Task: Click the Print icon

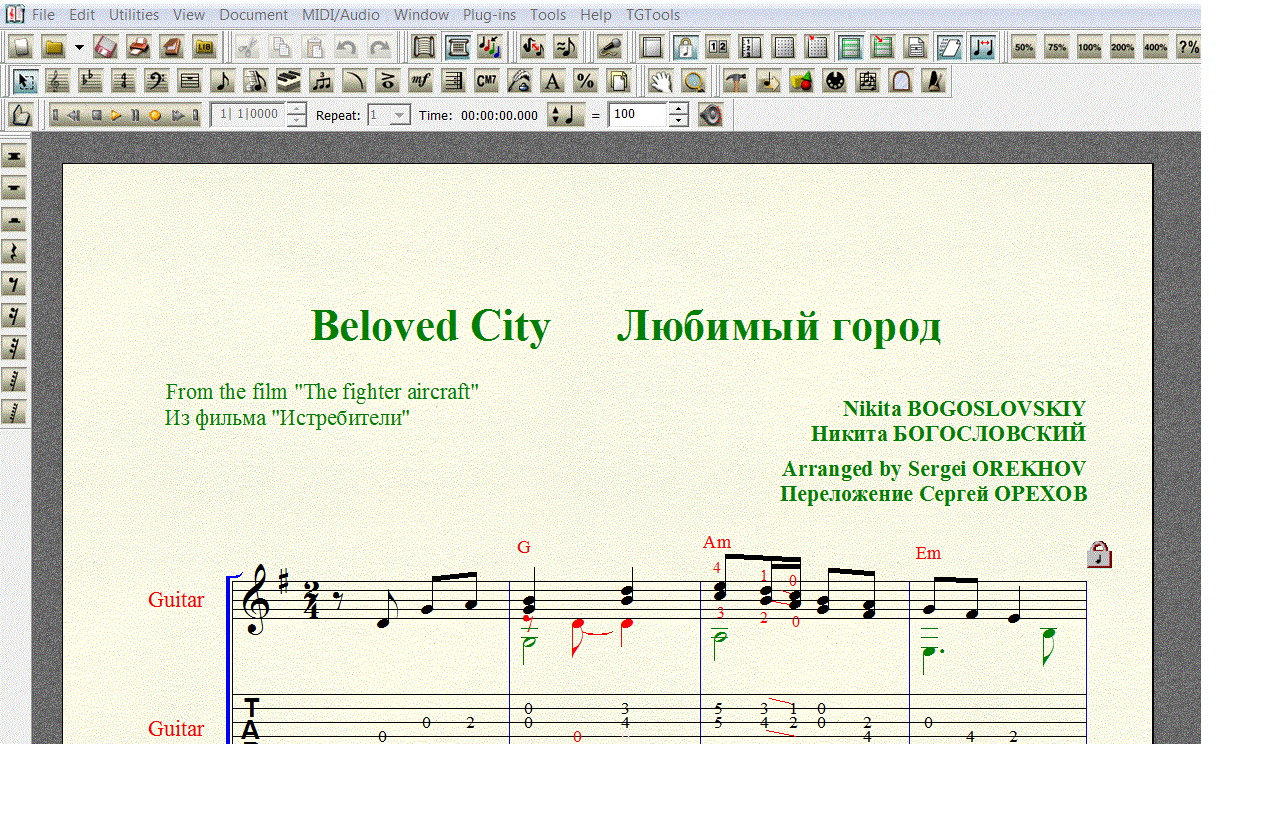Action: coord(139,47)
